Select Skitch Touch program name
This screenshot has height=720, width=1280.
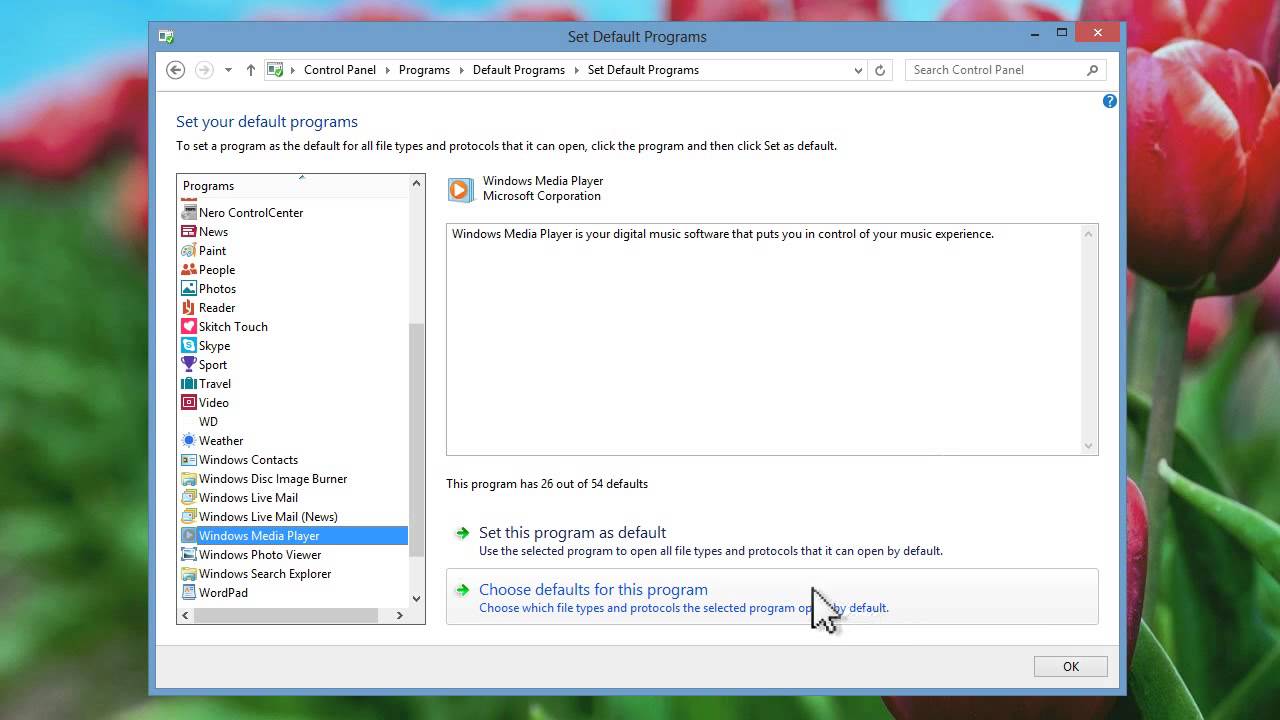click(233, 327)
